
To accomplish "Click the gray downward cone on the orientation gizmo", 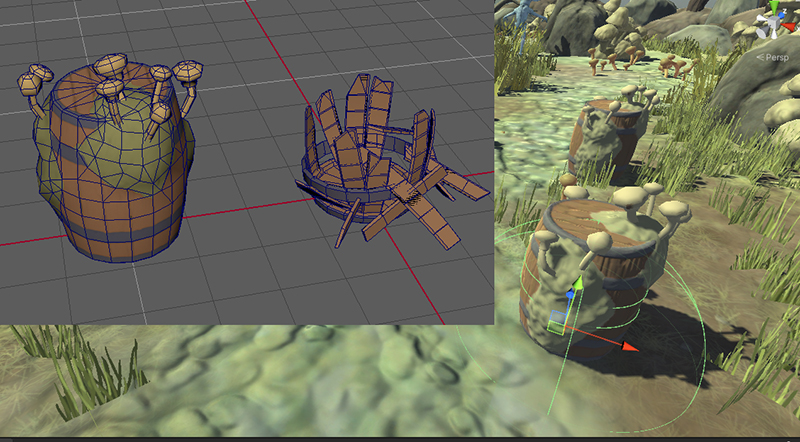I will point(762,32).
